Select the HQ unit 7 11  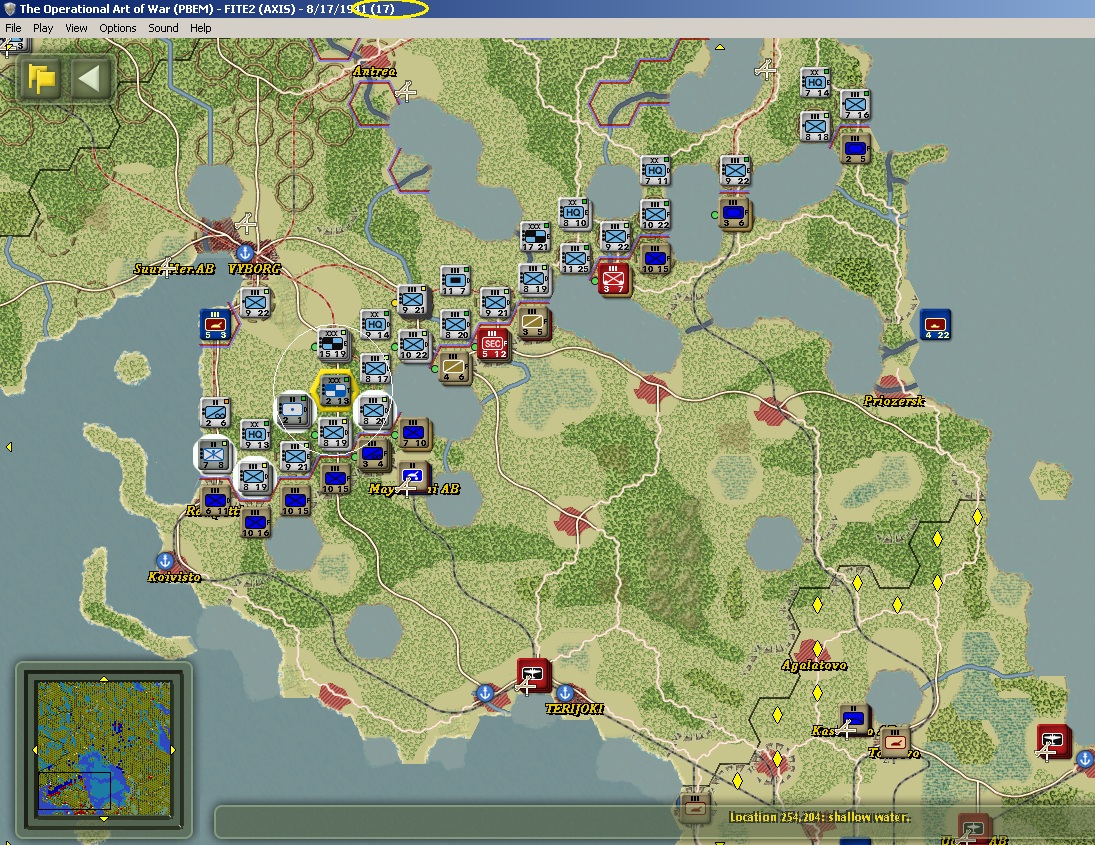click(x=655, y=171)
